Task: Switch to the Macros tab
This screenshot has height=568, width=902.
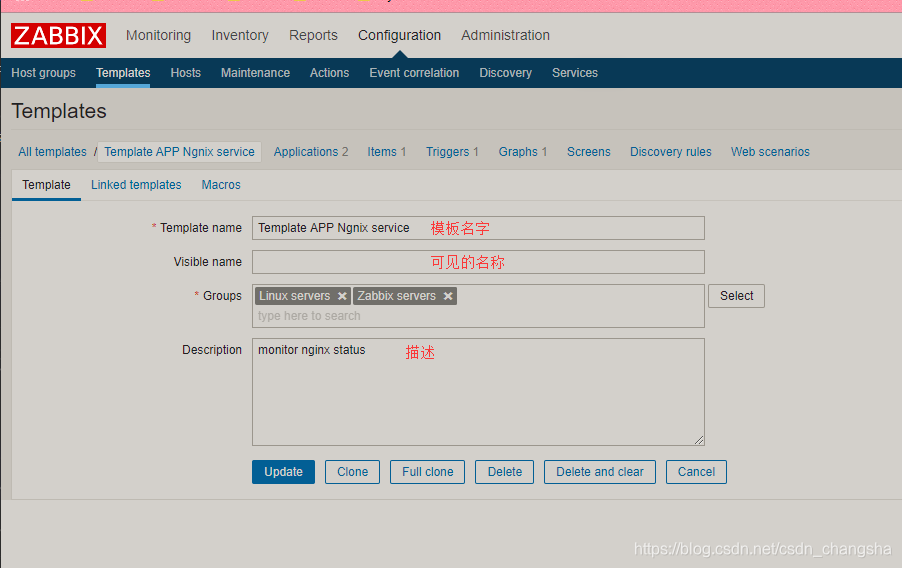Action: pos(221,185)
